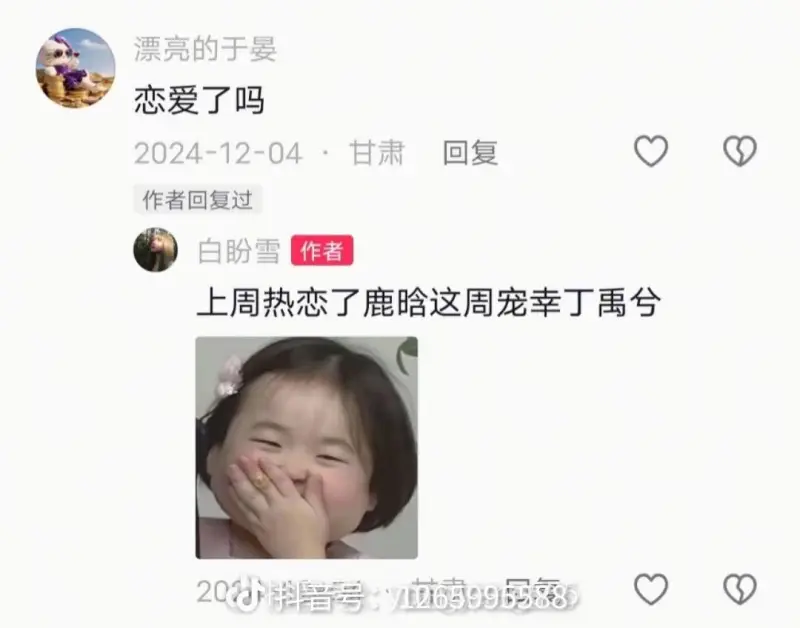Like the comment "恋爱了吗" with the heart icon
The image size is (800, 628).
(x=651, y=151)
